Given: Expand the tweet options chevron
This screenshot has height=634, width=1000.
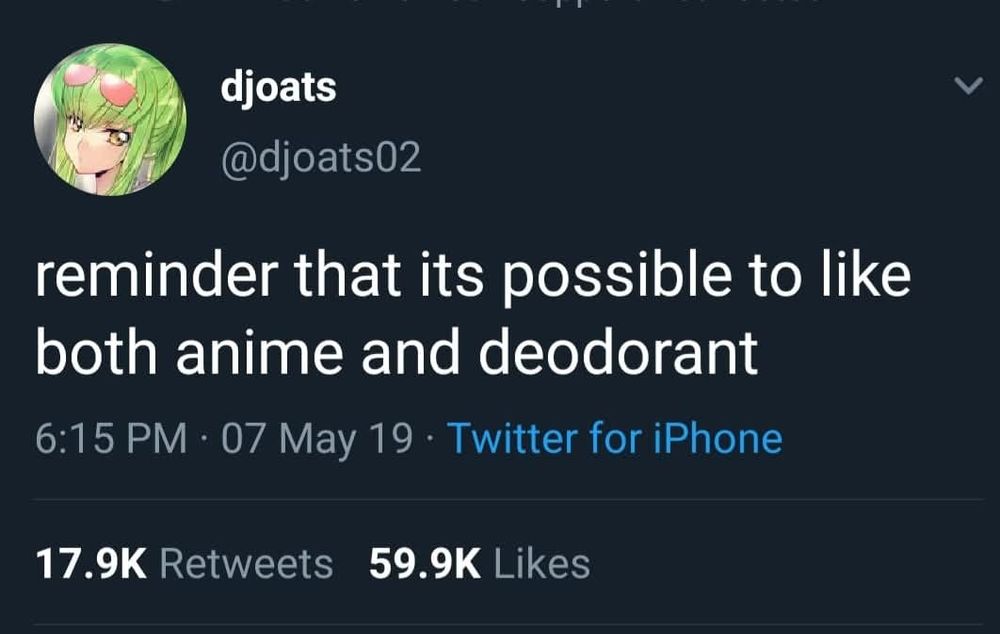Looking at the screenshot, I should [968, 86].
